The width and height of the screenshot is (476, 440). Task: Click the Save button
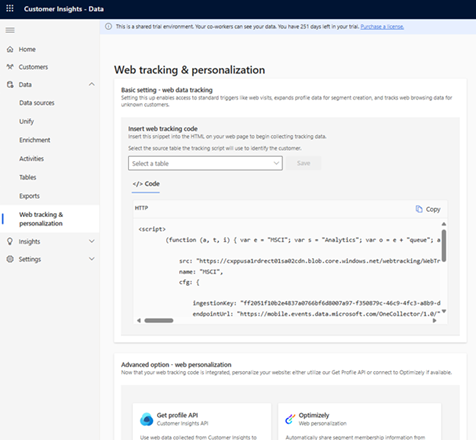coord(303,163)
